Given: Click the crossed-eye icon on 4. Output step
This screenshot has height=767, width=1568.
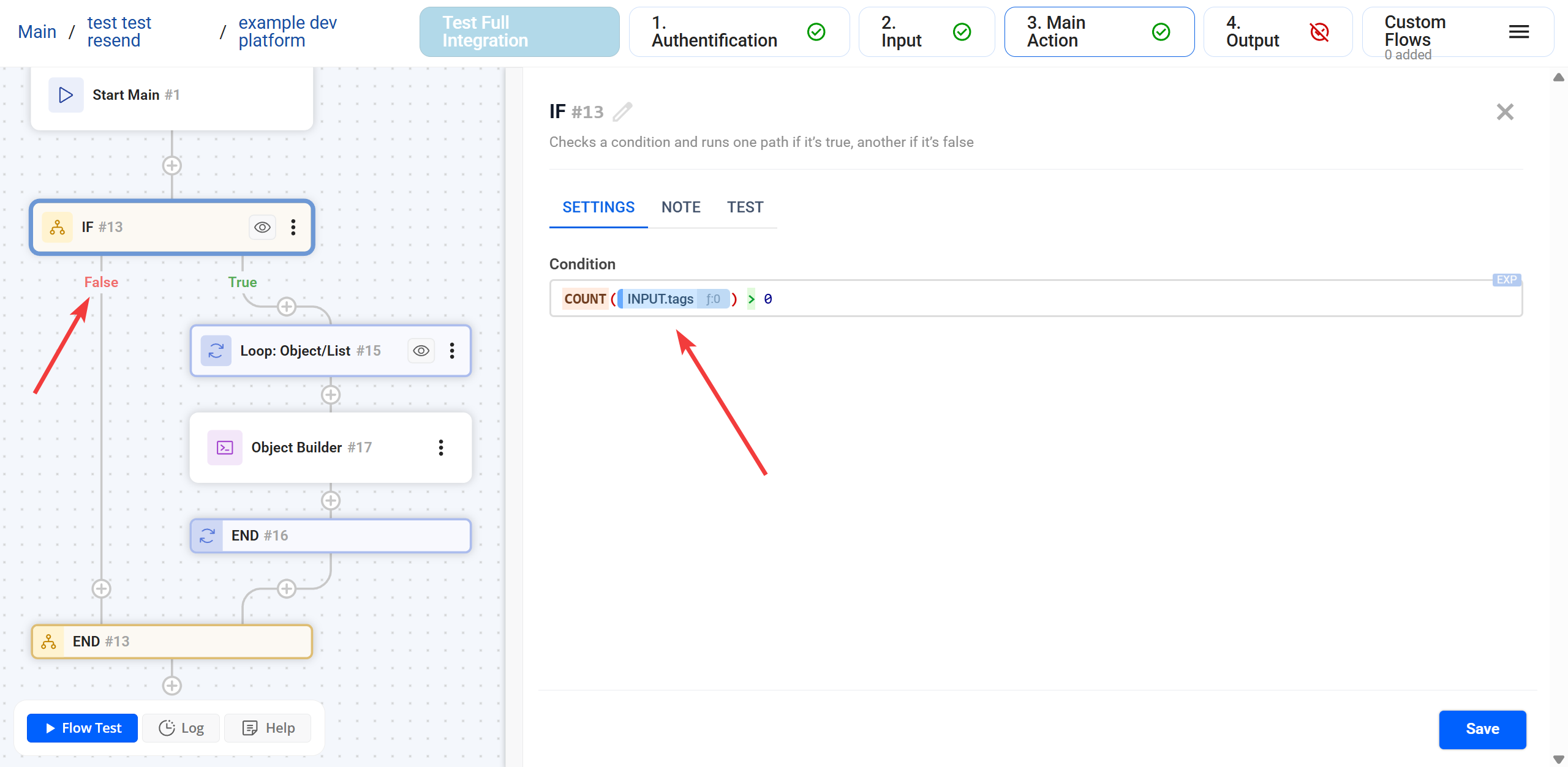Looking at the screenshot, I should click(1320, 32).
